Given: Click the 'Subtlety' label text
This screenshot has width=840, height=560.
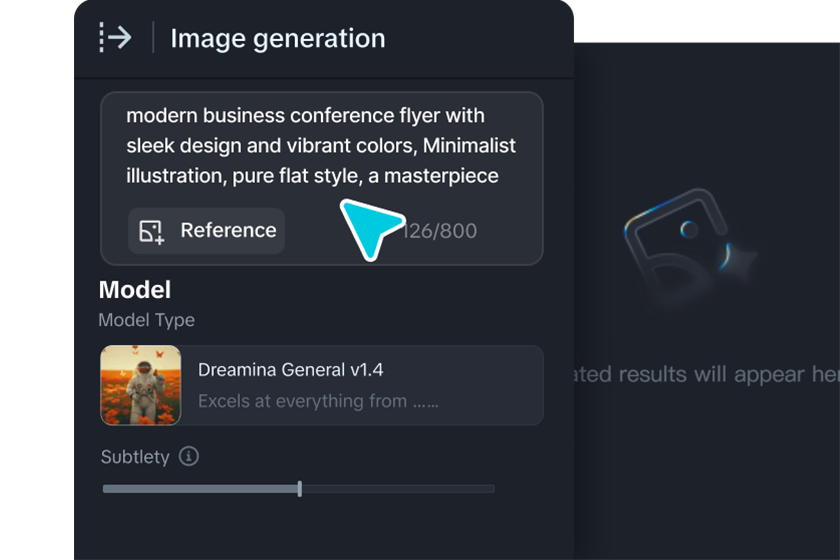Looking at the screenshot, I should pos(135,457).
